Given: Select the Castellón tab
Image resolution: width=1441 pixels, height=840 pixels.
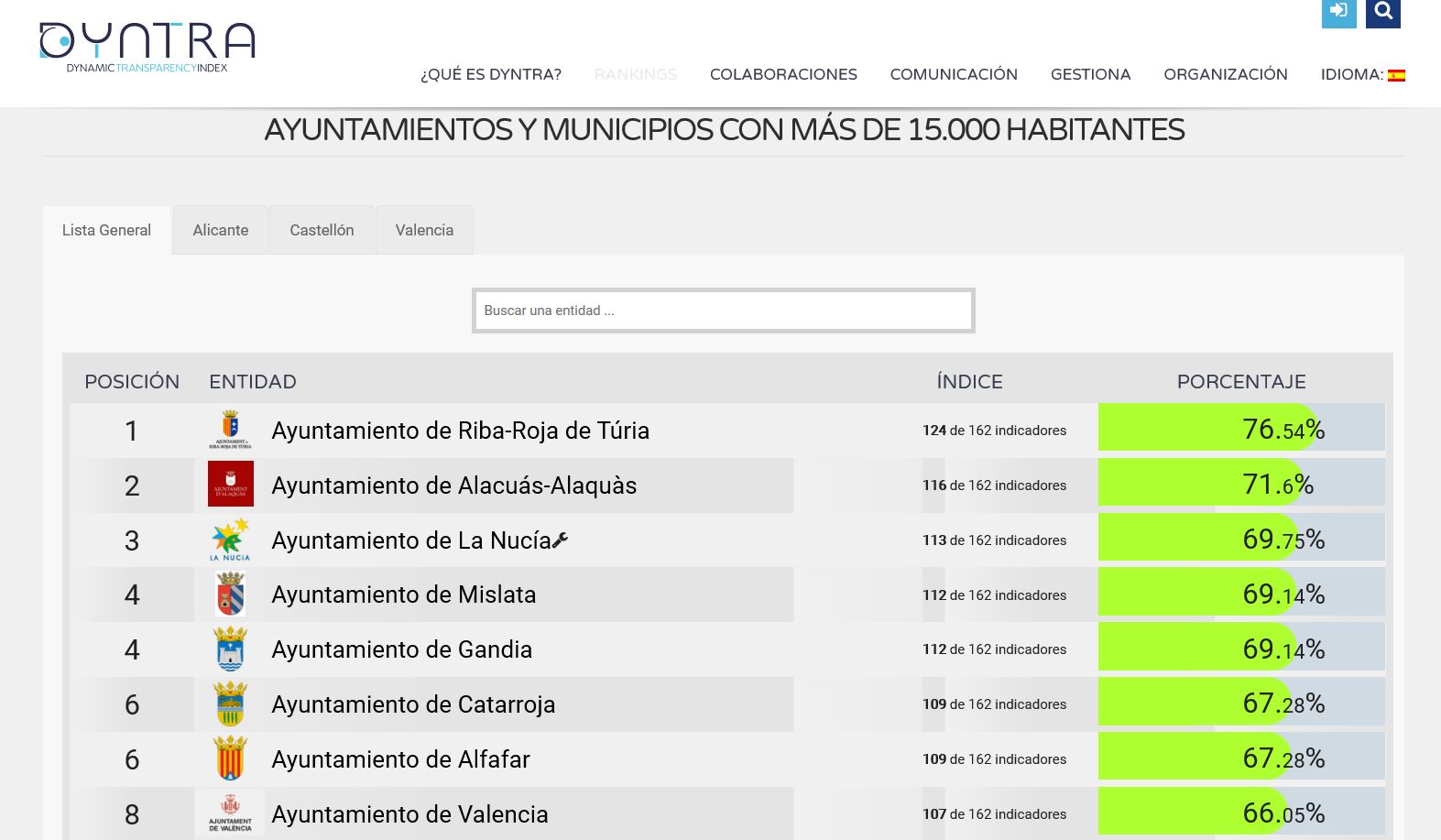Looking at the screenshot, I should pos(322,230).
